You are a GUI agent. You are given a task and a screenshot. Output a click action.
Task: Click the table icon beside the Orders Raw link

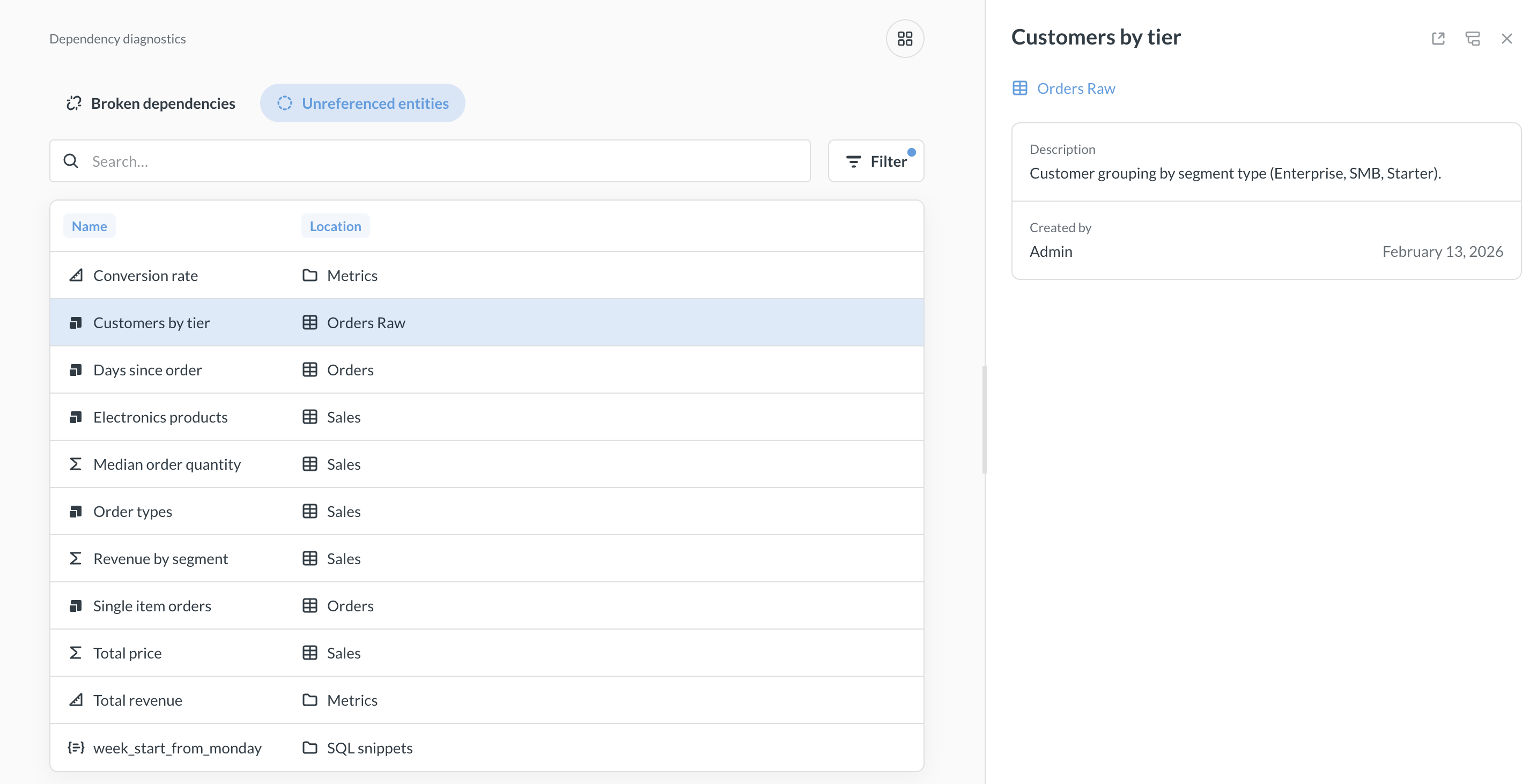[1019, 88]
